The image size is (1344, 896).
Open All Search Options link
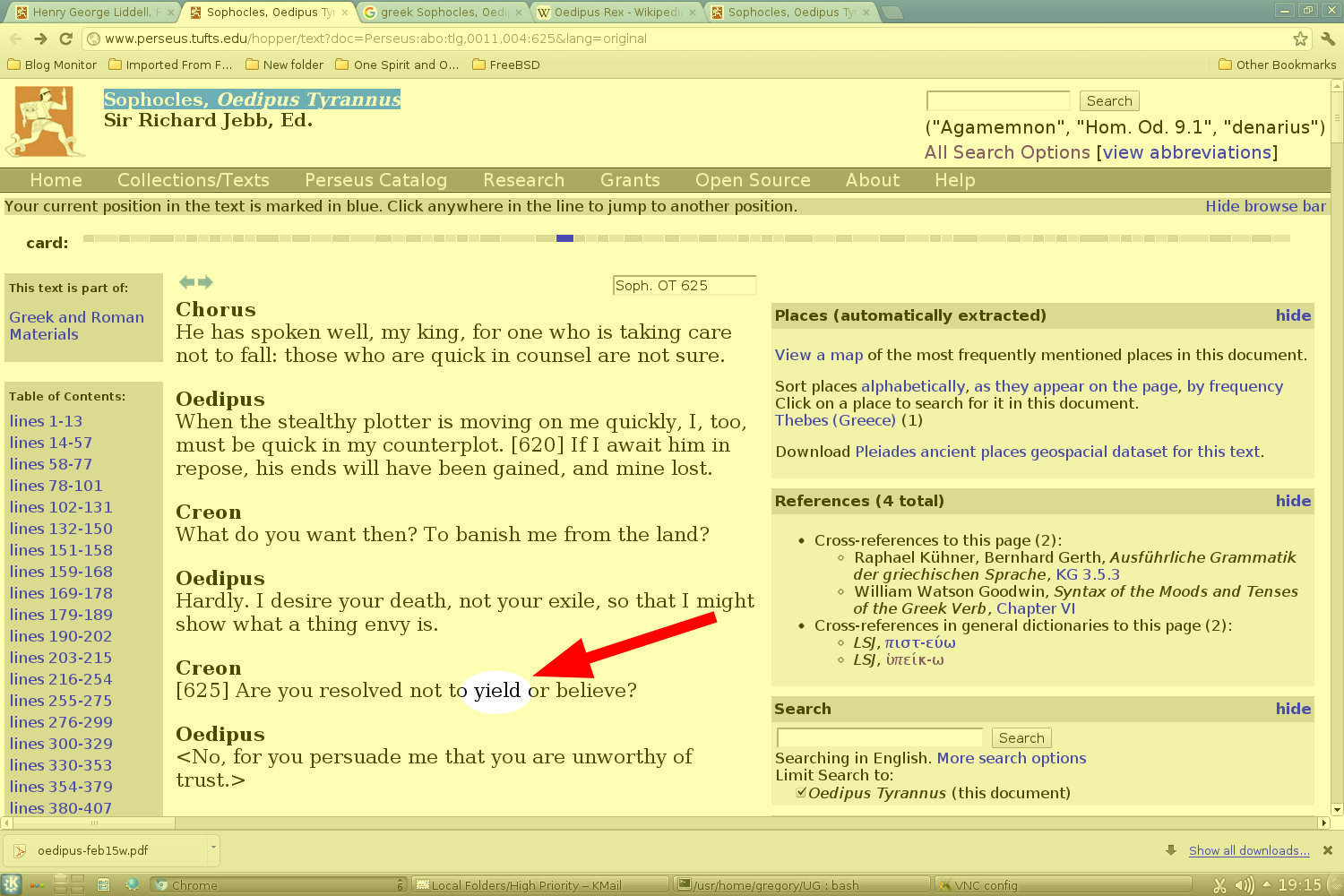1007,152
